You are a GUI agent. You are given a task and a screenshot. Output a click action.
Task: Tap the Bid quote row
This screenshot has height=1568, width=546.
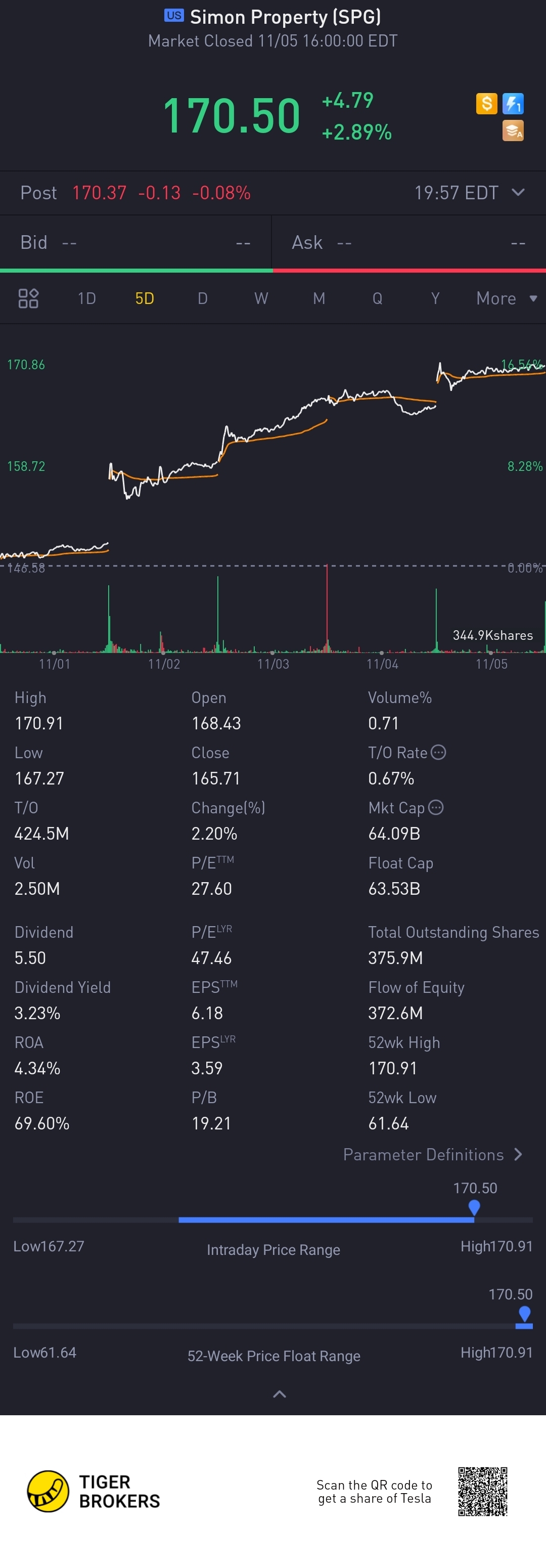pyautogui.click(x=135, y=243)
